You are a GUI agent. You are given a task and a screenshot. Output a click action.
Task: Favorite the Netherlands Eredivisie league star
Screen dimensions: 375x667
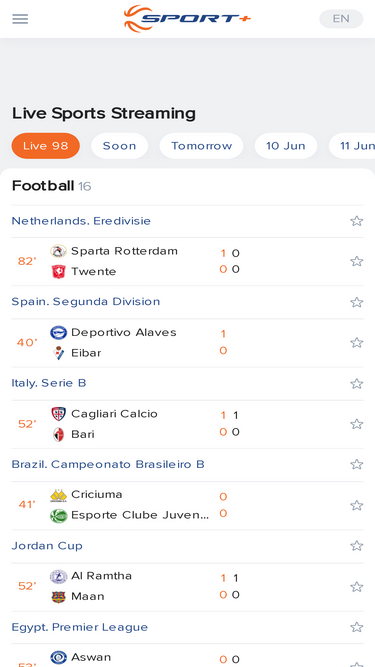pos(357,221)
